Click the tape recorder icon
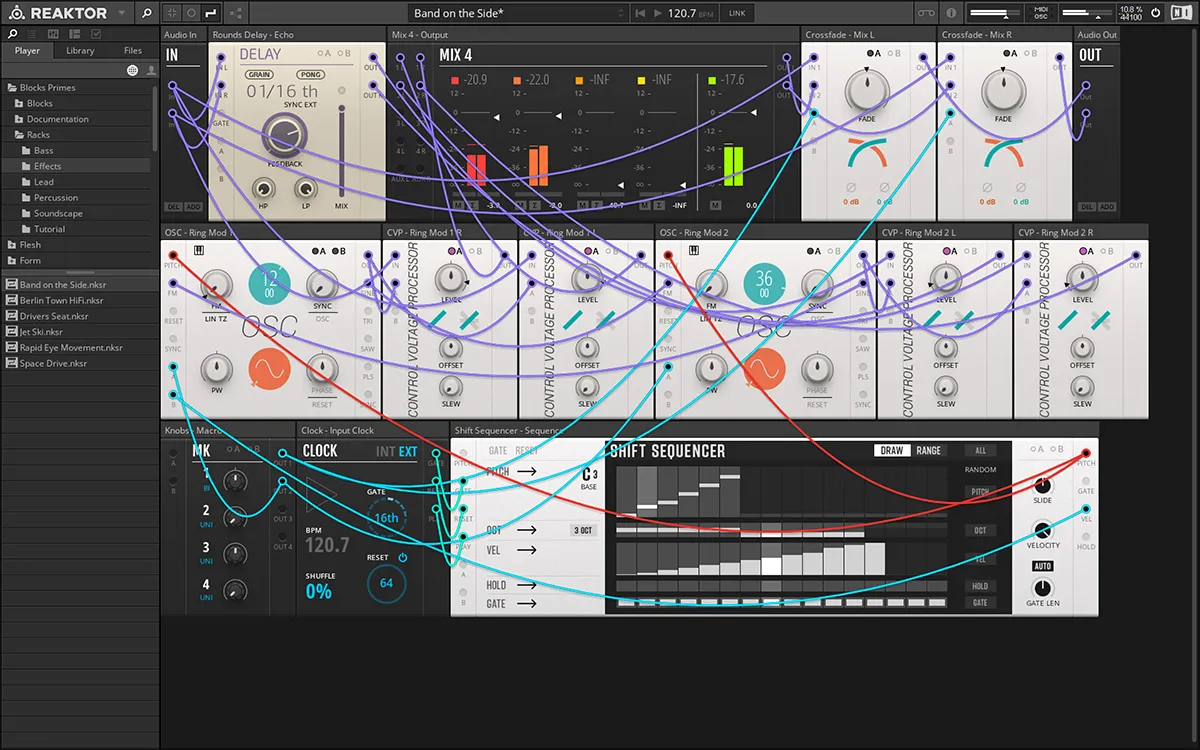Screen dimensions: 1200x750 926,14
